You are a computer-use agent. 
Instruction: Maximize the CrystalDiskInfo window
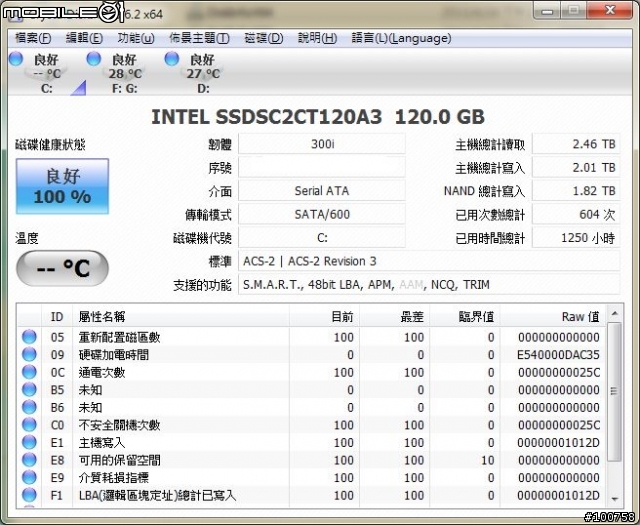pos(574,11)
